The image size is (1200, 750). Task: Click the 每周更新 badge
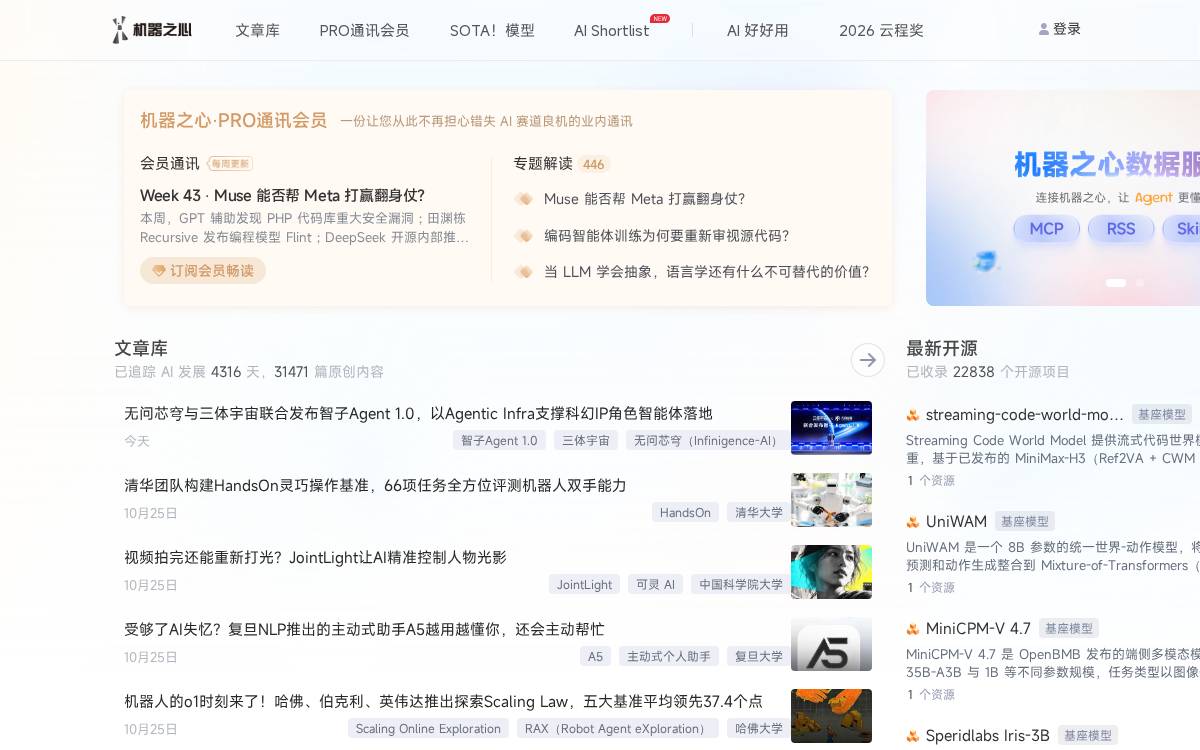pos(230,164)
